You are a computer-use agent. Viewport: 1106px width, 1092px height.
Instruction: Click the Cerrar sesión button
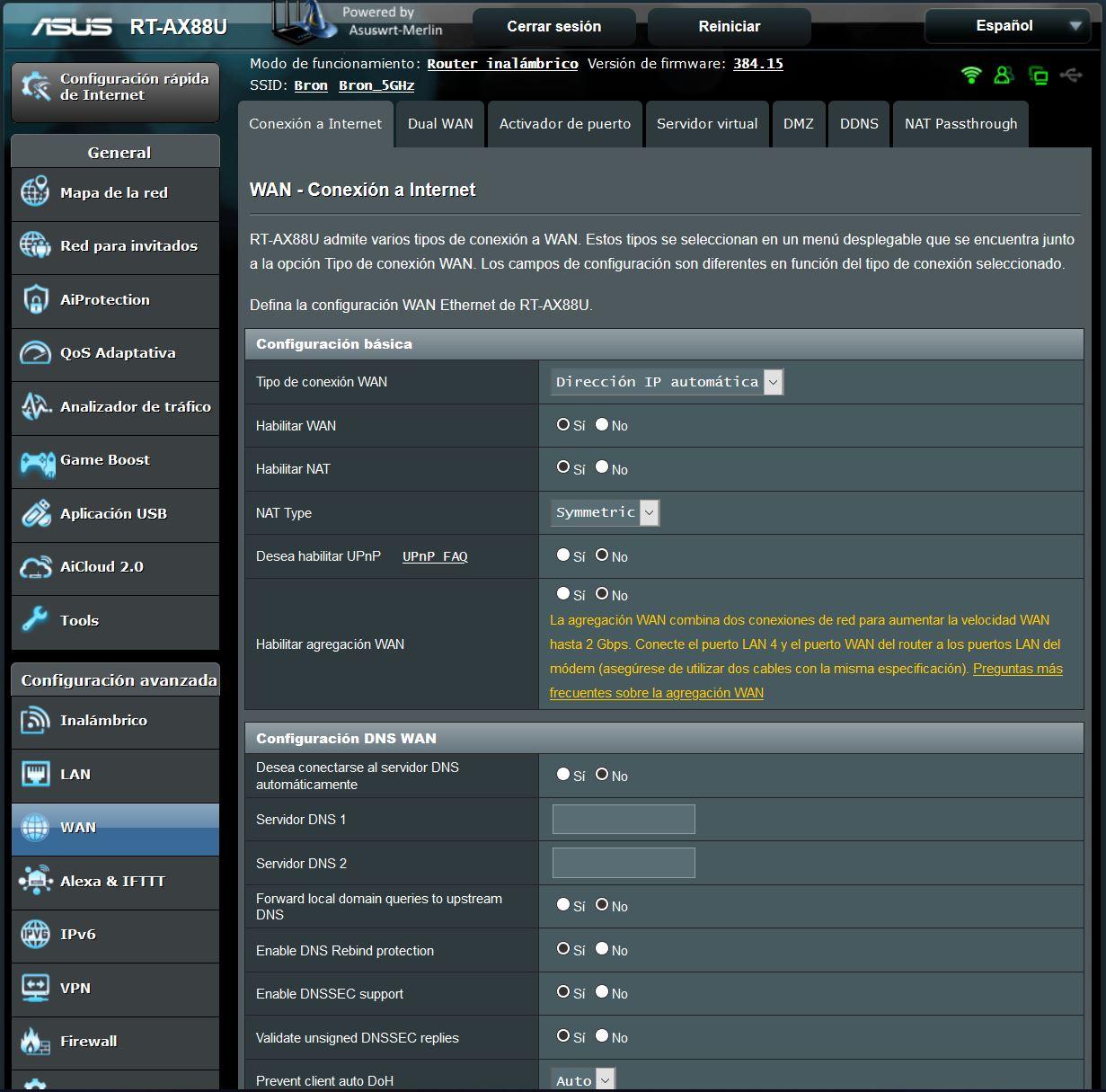pyautogui.click(x=554, y=27)
